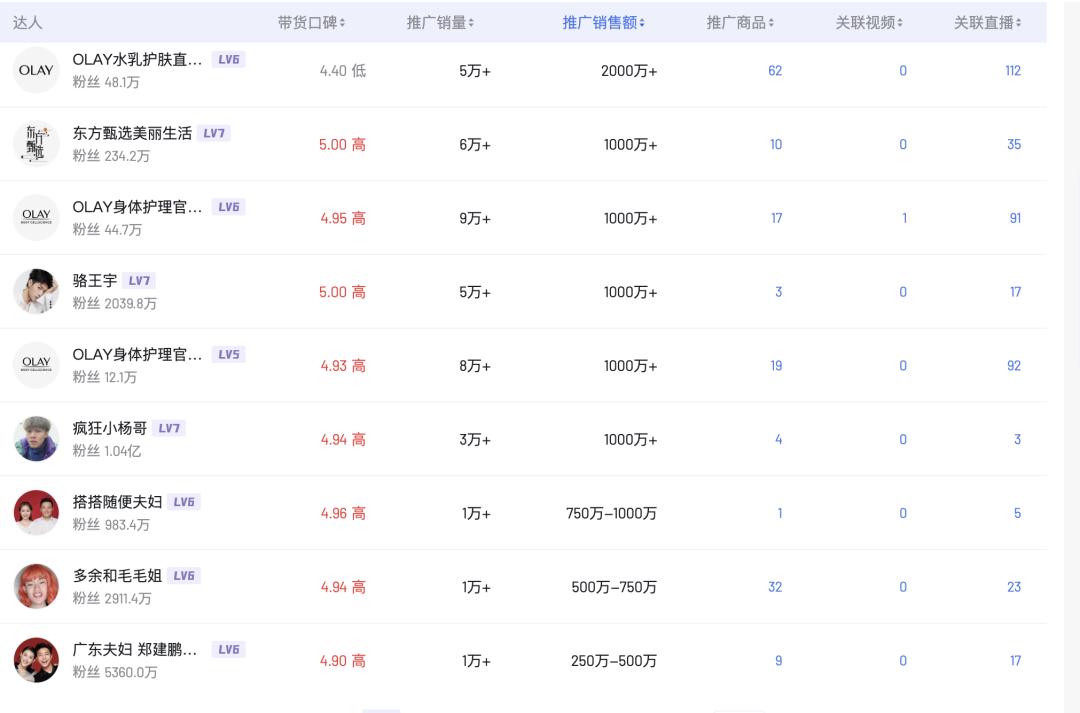Open 62 promoted products for OLAY水乳护肤
The image size is (1080, 713).
pyautogui.click(x=775, y=71)
